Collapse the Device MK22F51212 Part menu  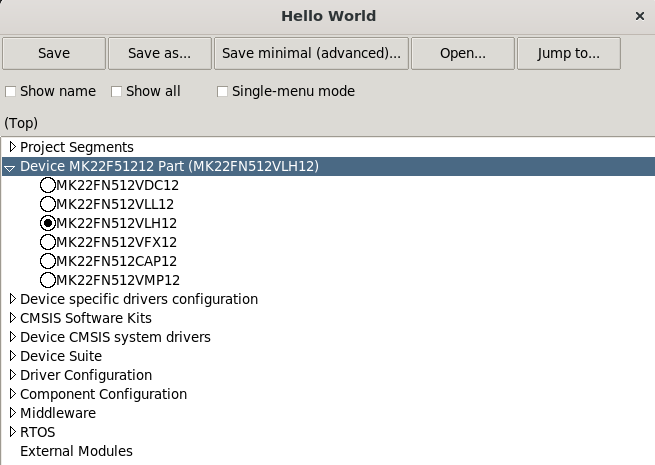click(x=11, y=167)
